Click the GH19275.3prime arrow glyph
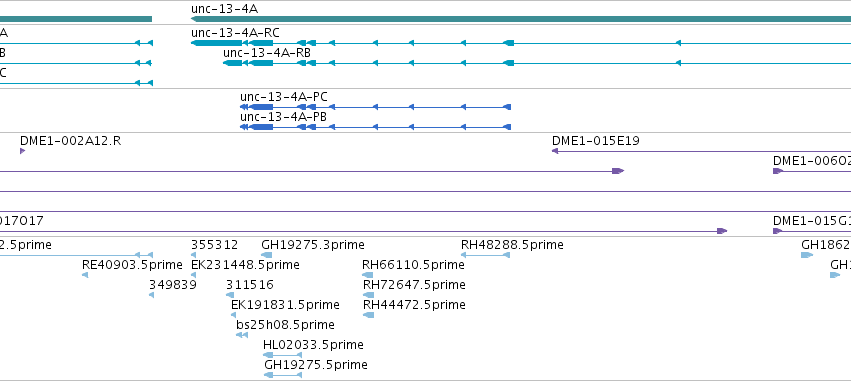851x381 pixels. (266, 255)
